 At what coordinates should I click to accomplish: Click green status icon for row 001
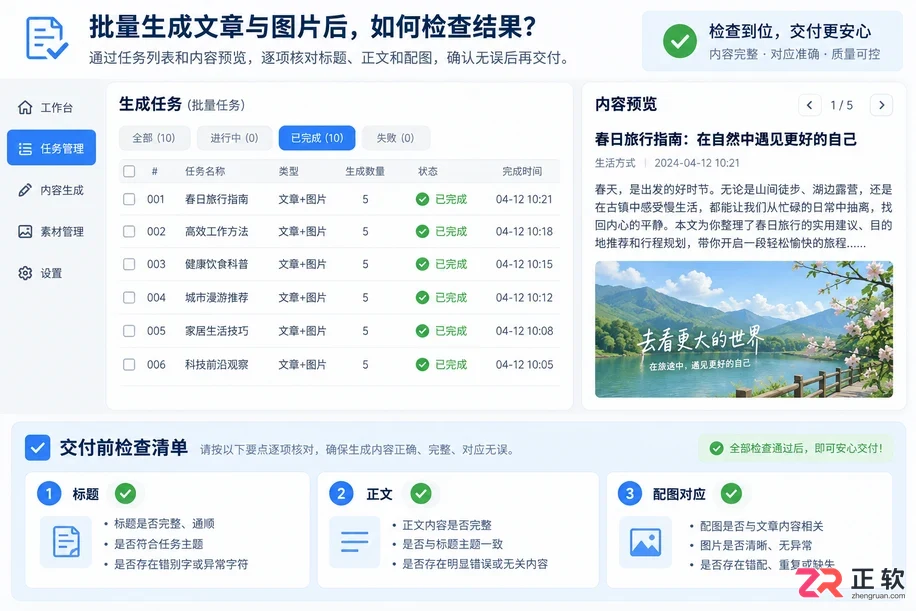(422, 199)
